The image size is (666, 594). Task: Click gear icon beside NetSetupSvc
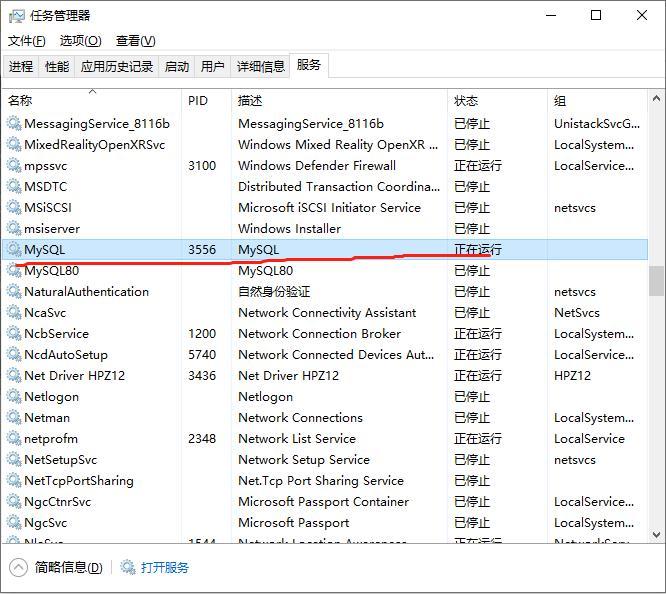pyautogui.click(x=14, y=460)
